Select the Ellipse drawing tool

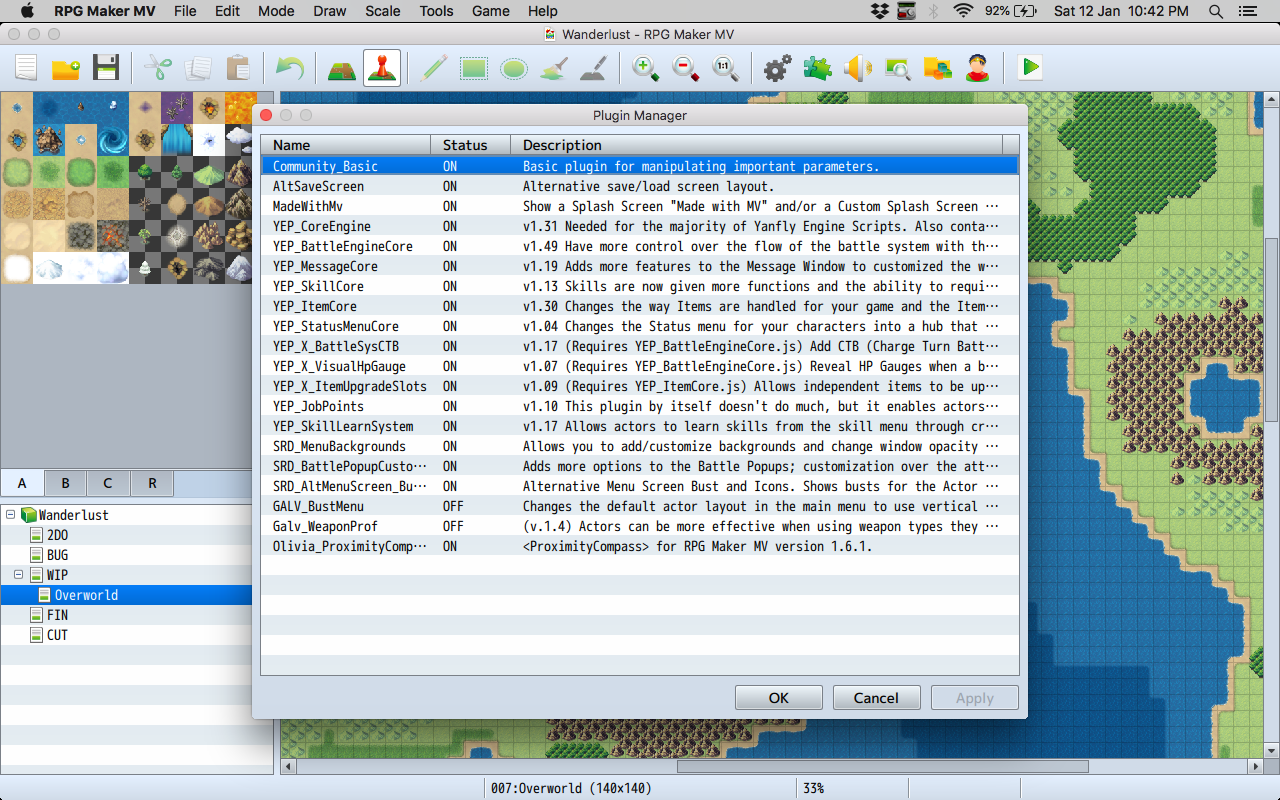tap(514, 68)
